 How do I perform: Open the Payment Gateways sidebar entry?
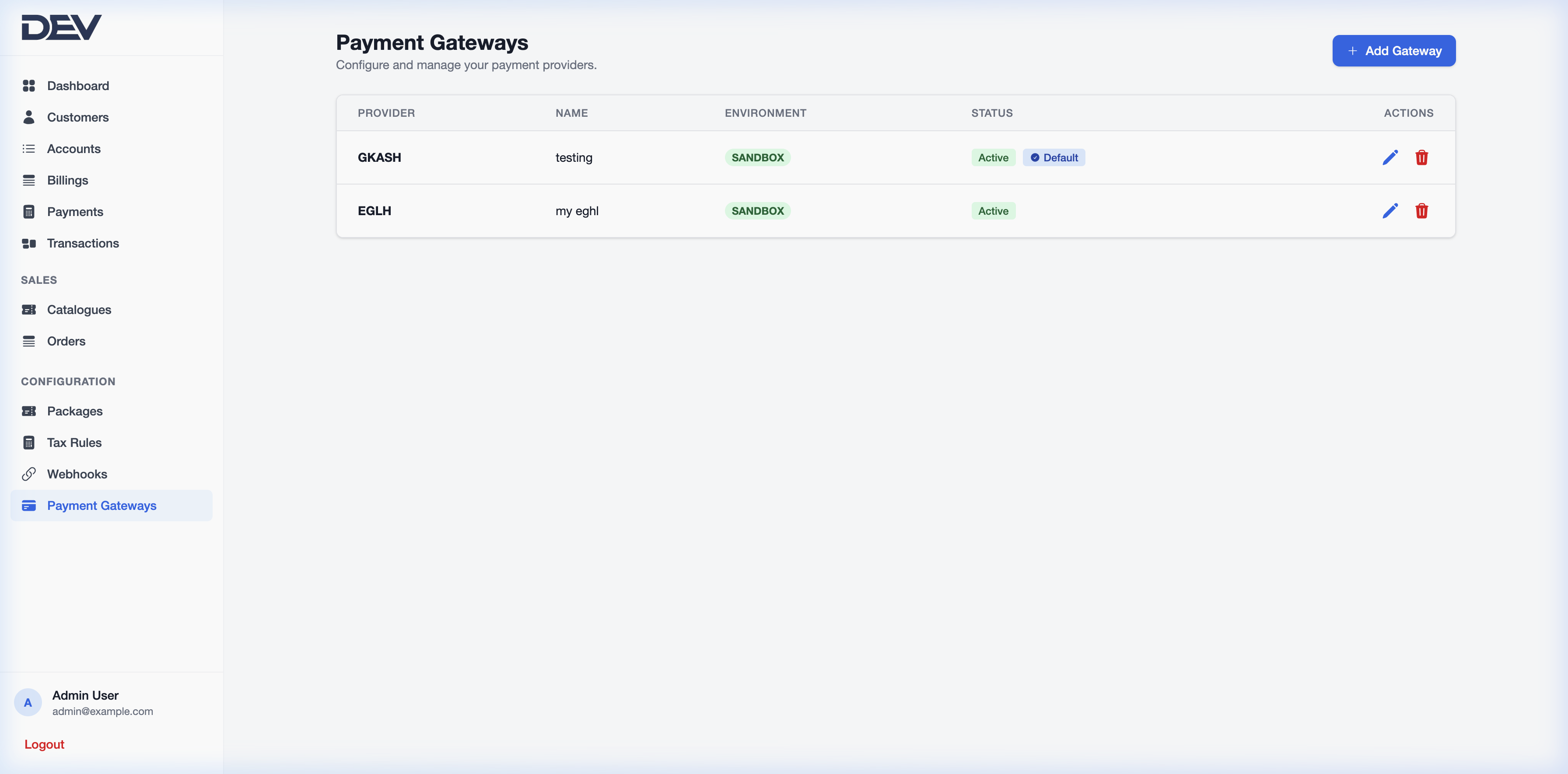[101, 506]
